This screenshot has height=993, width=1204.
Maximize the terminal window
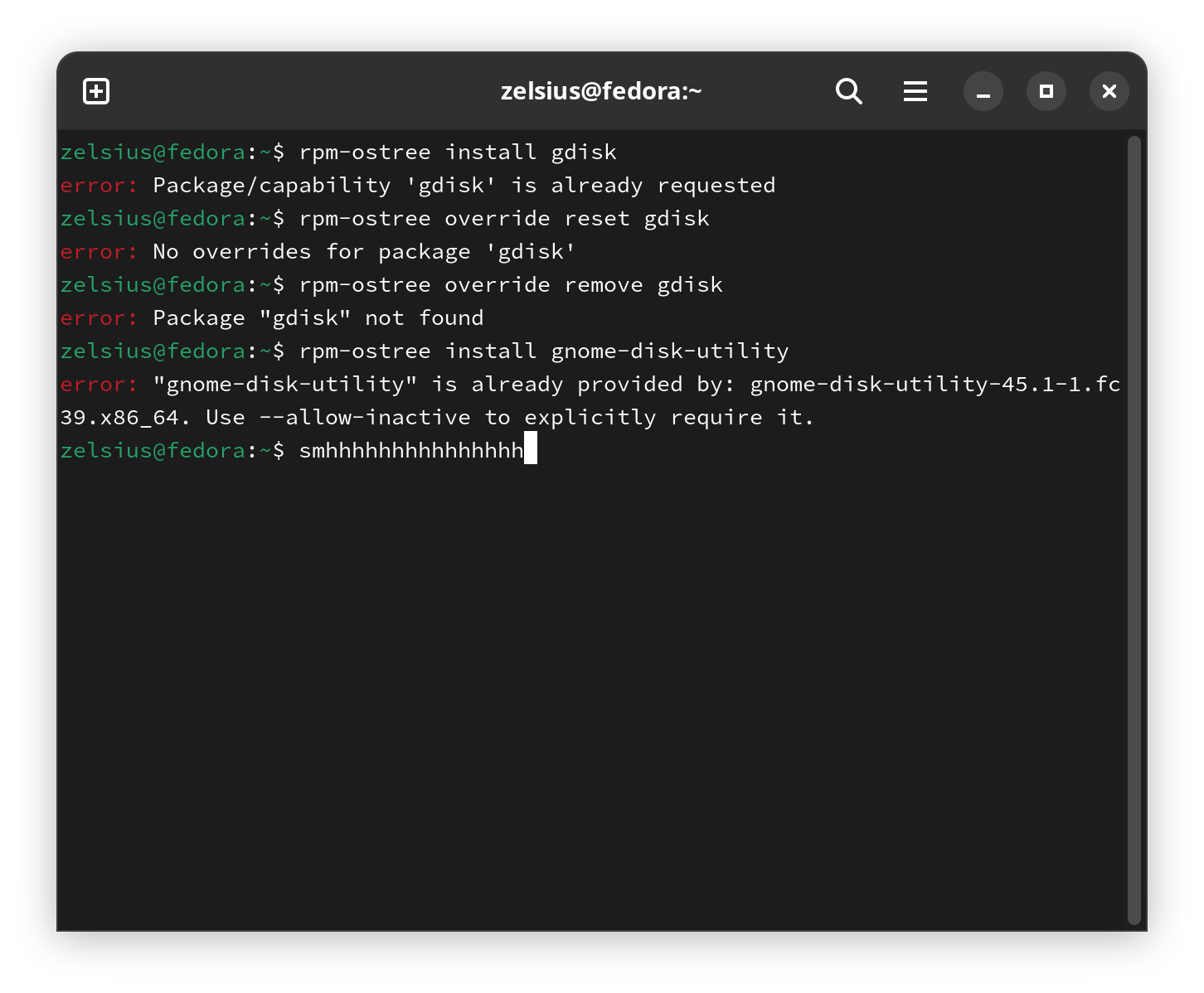(x=1046, y=91)
